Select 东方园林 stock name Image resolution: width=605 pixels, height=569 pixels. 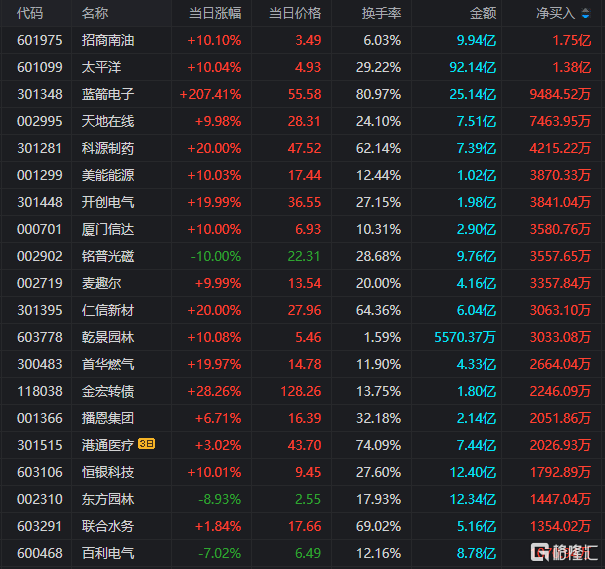coord(108,499)
